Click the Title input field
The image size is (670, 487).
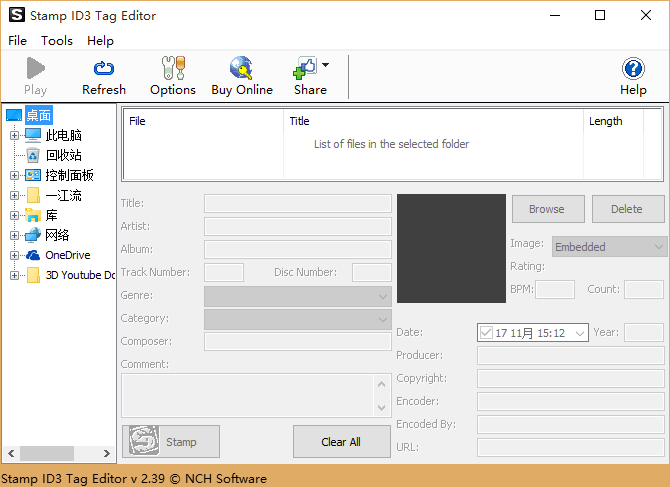[x=298, y=203]
